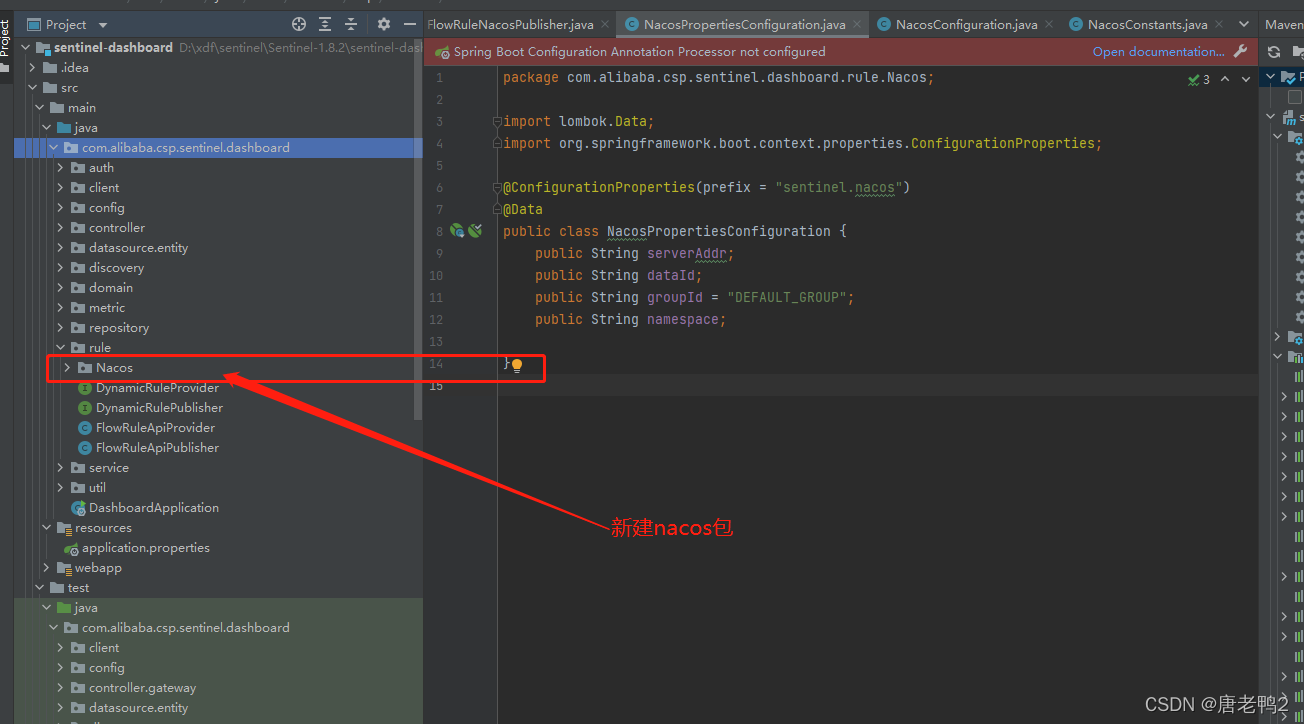The height and width of the screenshot is (724, 1304).
Task: Select the test folder
Action: (x=78, y=588)
